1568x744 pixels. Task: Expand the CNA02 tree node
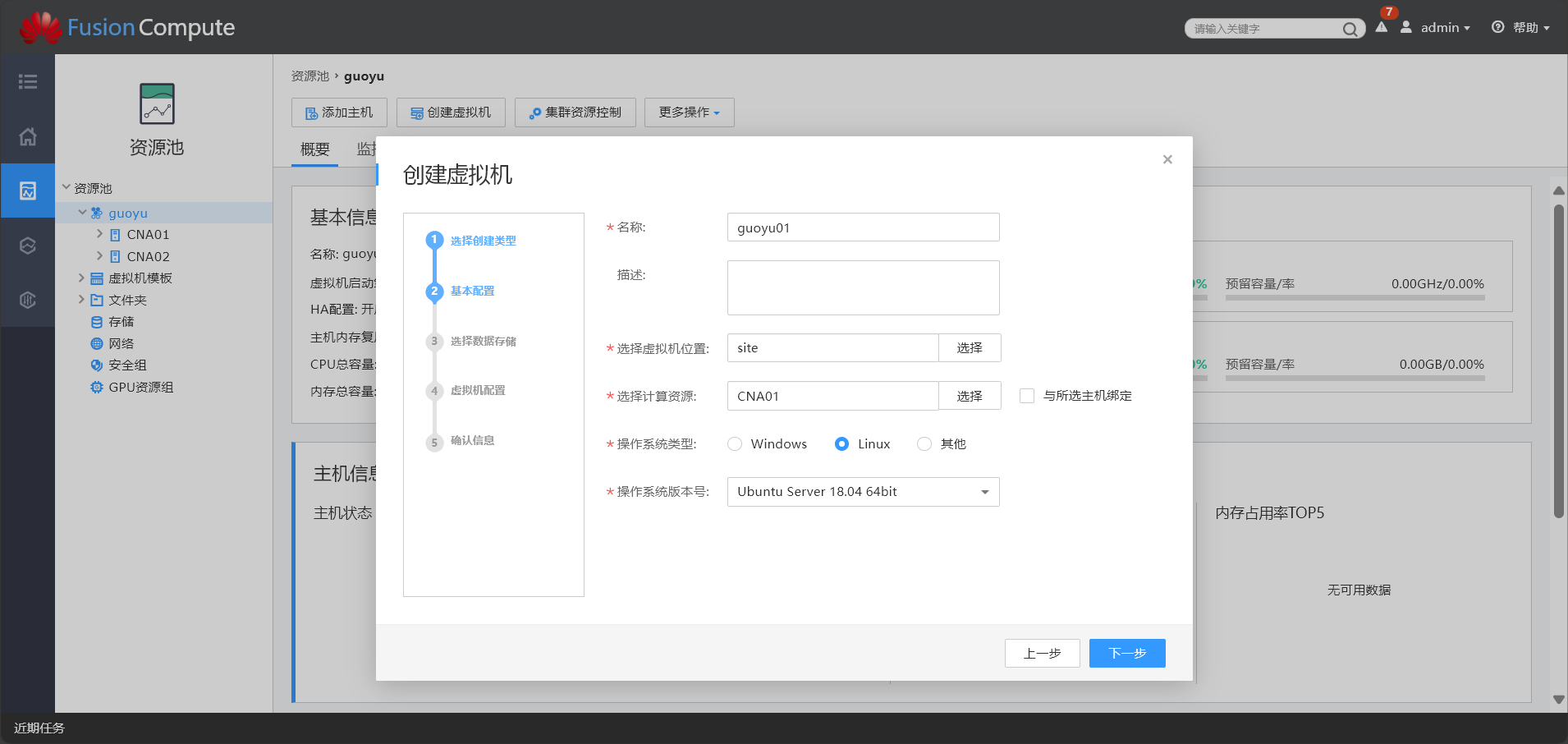tap(99, 255)
